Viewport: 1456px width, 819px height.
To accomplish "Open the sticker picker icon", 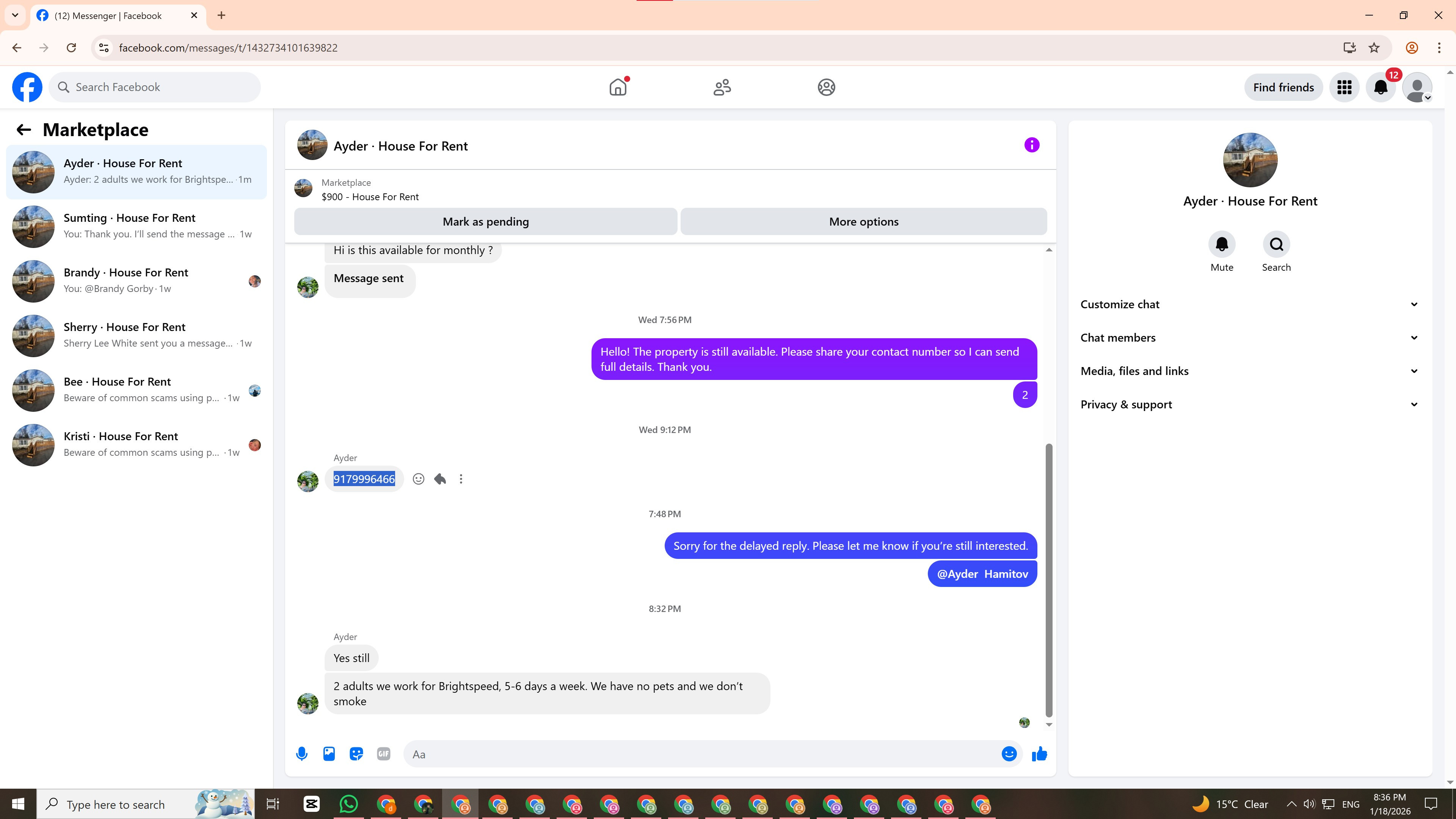I will (x=356, y=753).
